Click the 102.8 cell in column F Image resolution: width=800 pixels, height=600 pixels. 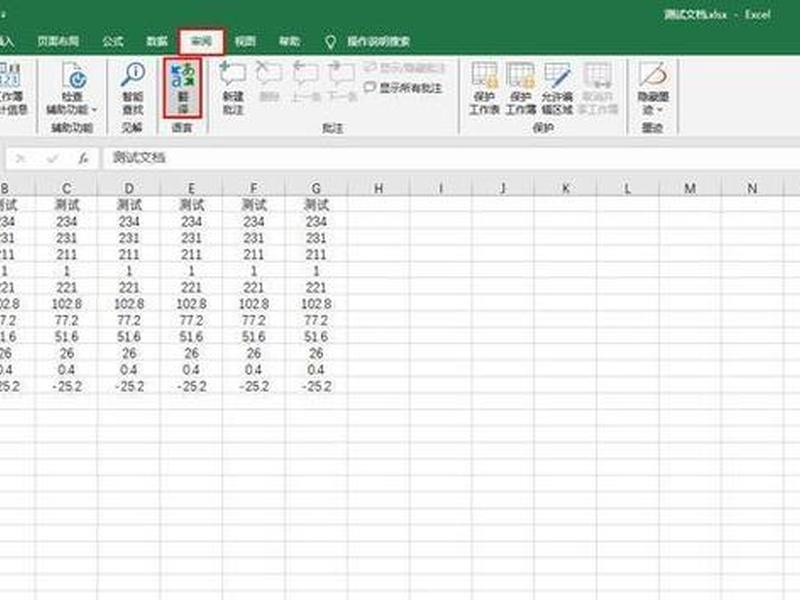click(254, 304)
